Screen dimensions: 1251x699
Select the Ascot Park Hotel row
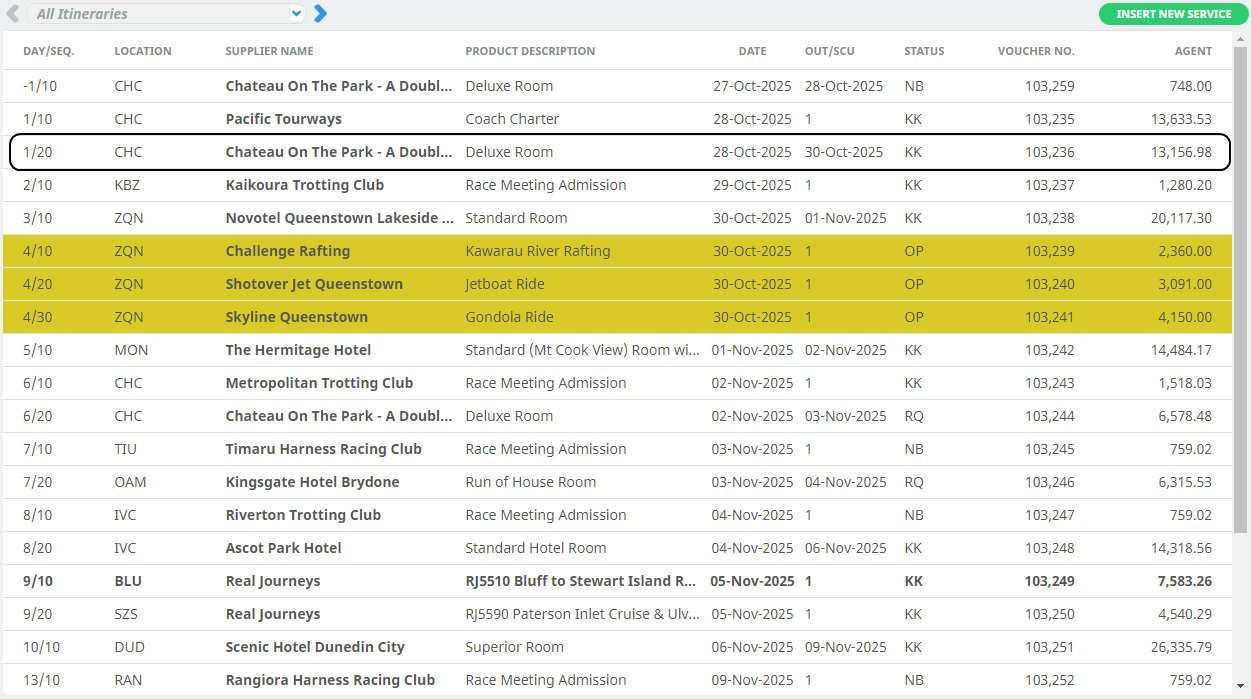(x=283, y=548)
